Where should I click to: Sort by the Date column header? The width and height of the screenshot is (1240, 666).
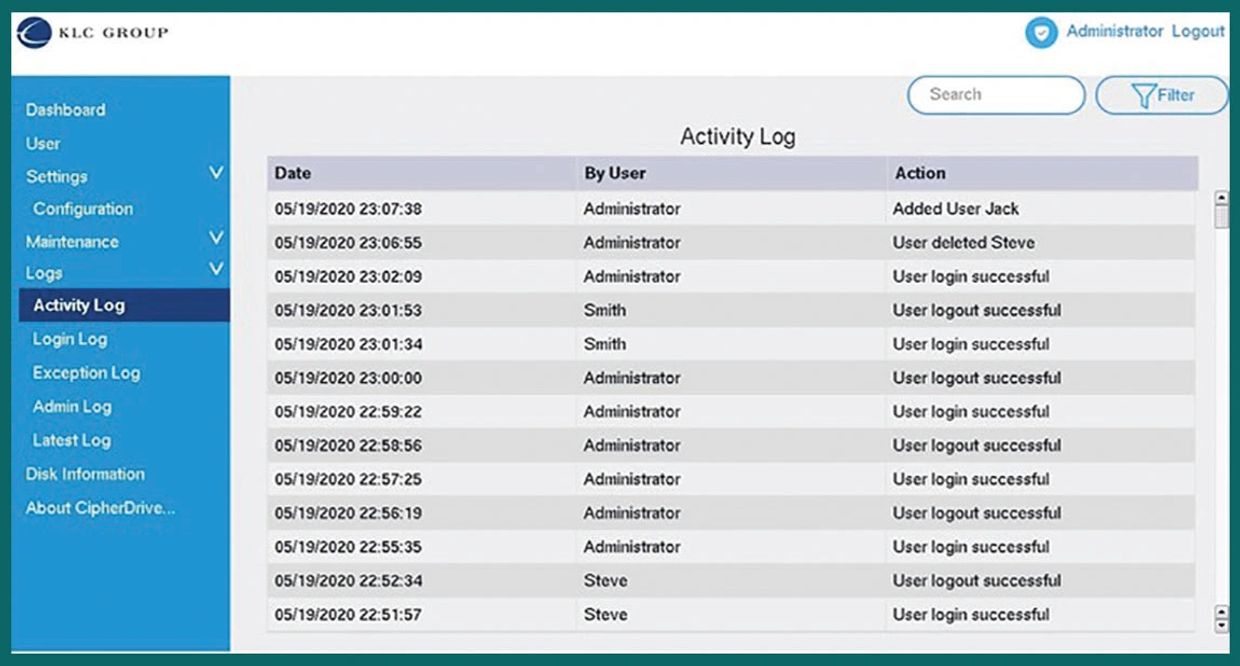pyautogui.click(x=293, y=173)
